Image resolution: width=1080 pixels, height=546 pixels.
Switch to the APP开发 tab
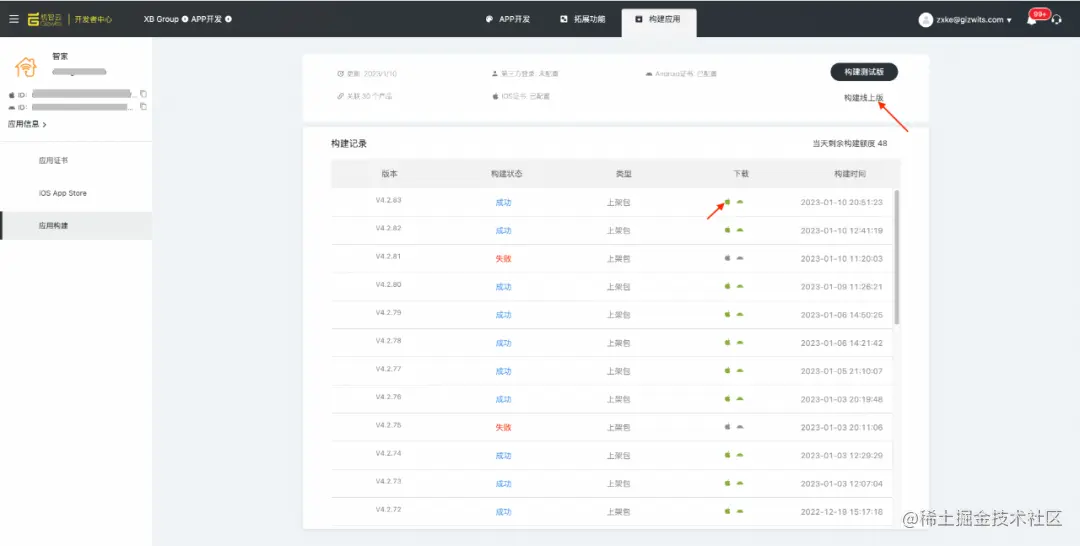(508, 19)
